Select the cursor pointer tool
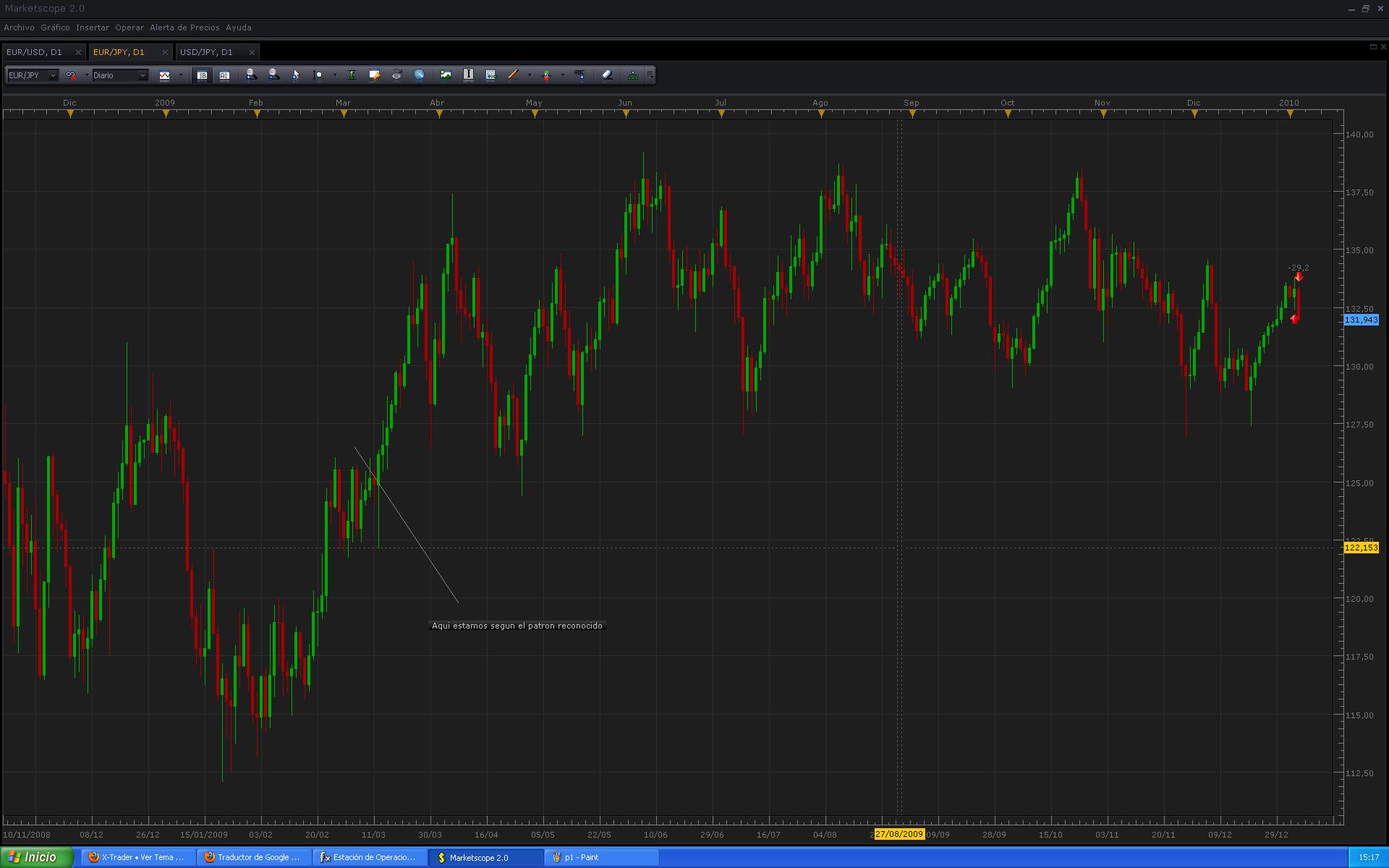The image size is (1389, 868). (296, 75)
